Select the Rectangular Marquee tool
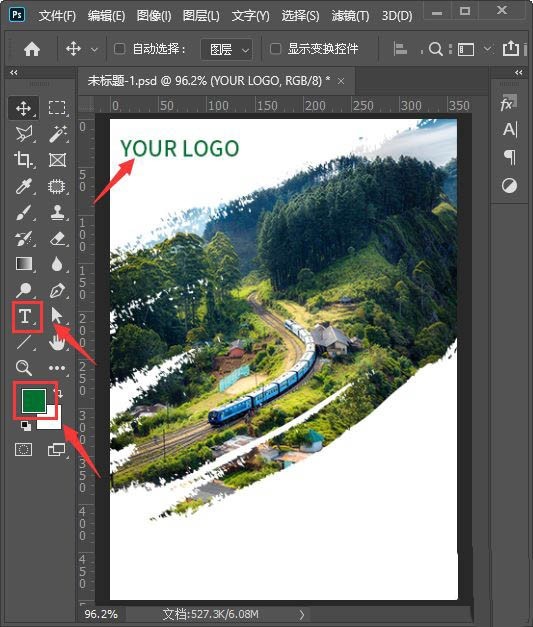The width and height of the screenshot is (533, 627). 57,108
